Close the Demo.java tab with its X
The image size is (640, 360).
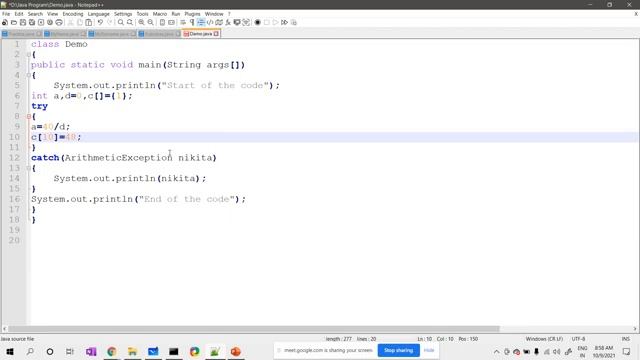pyautogui.click(x=216, y=34)
